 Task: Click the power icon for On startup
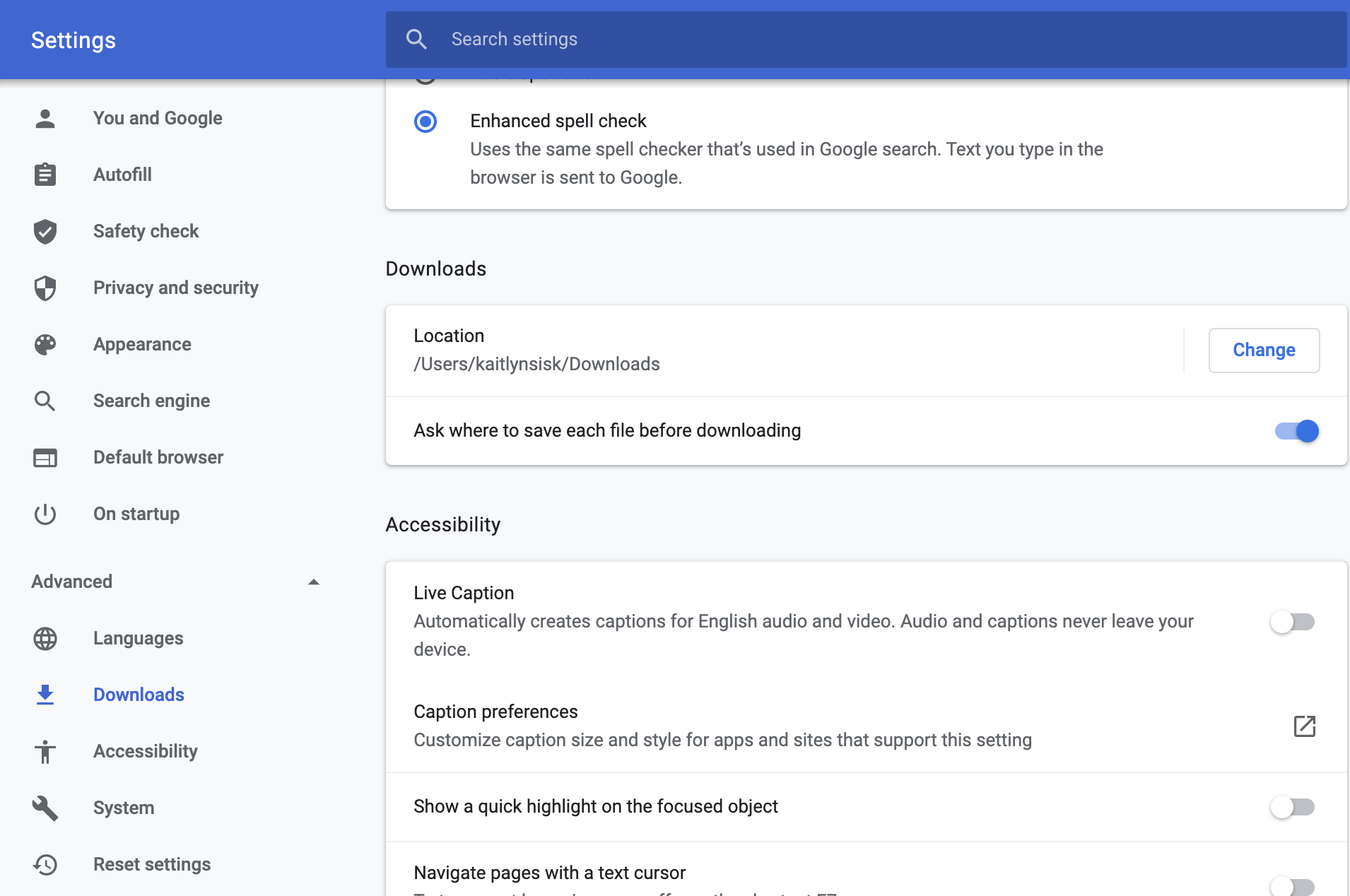(x=45, y=514)
